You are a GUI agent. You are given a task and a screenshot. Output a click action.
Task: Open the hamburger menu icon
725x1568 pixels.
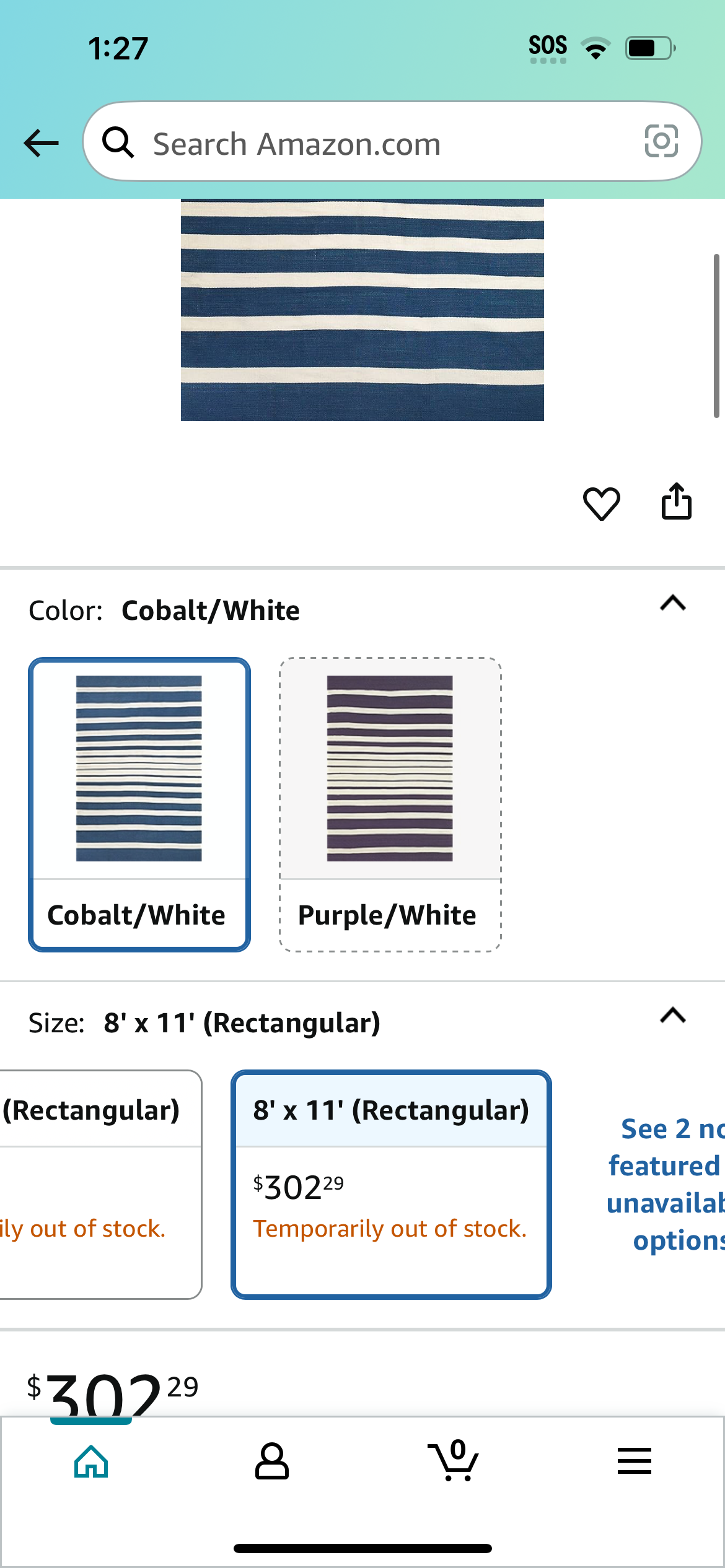635,1461
